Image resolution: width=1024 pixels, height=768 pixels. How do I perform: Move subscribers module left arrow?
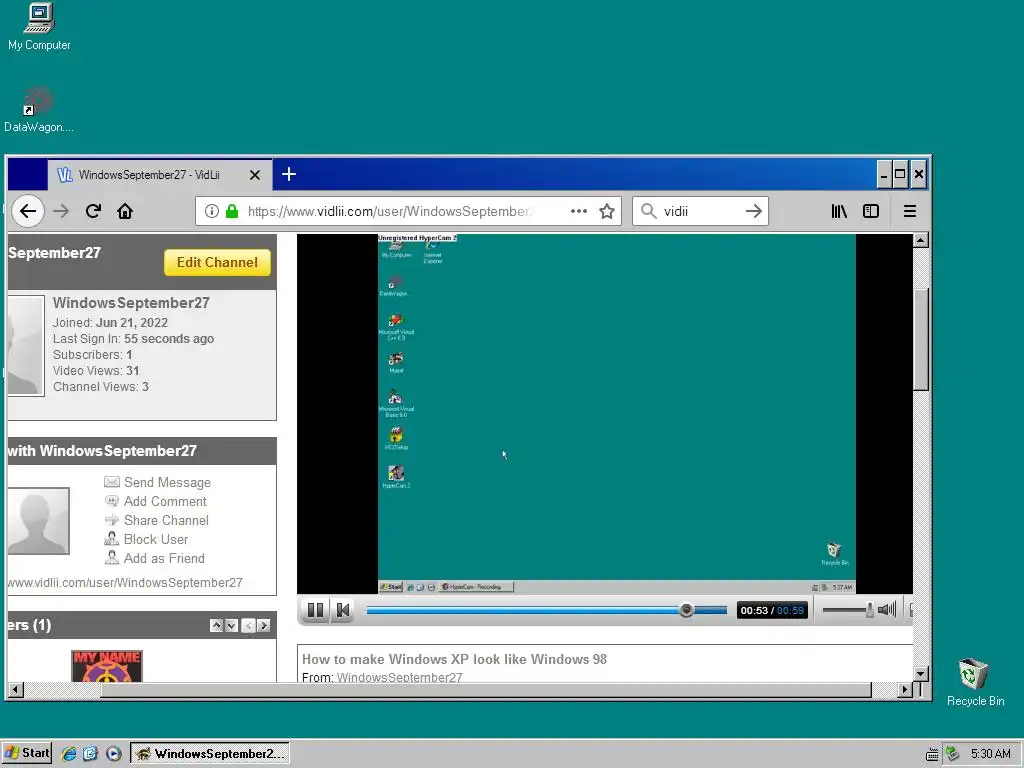(248, 626)
